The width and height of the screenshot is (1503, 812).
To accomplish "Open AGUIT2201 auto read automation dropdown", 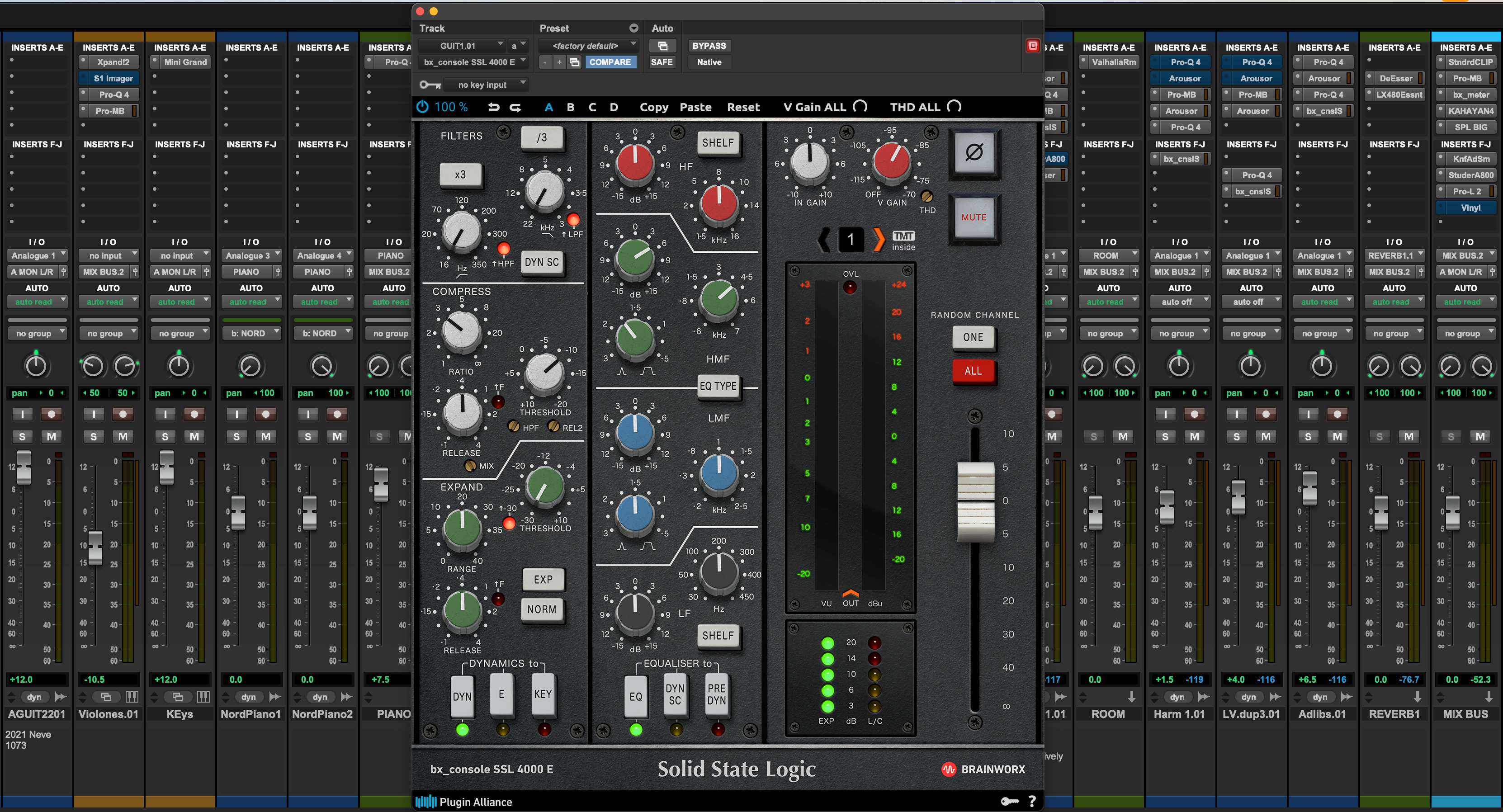I will (38, 302).
